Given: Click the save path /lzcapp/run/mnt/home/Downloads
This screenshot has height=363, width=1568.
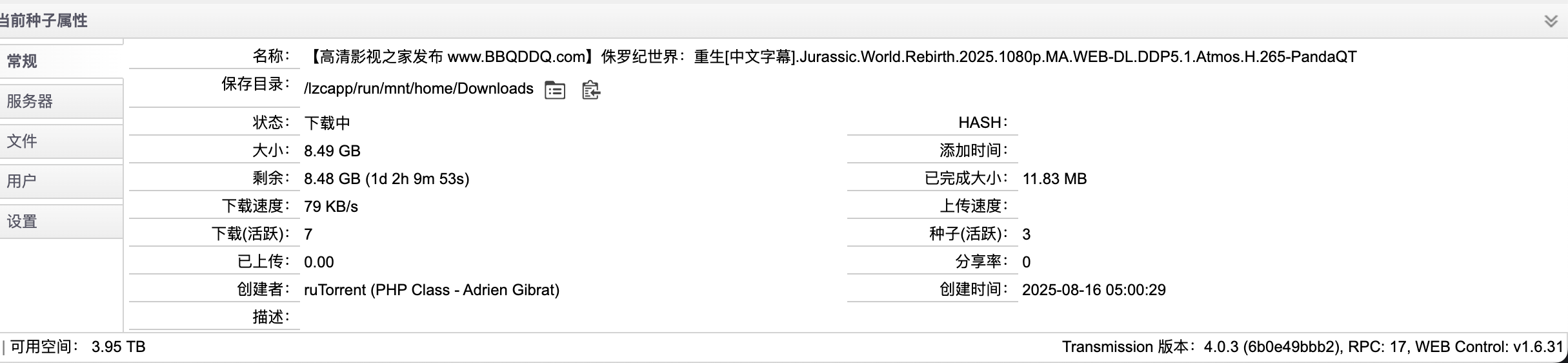Looking at the screenshot, I should click(x=419, y=88).
